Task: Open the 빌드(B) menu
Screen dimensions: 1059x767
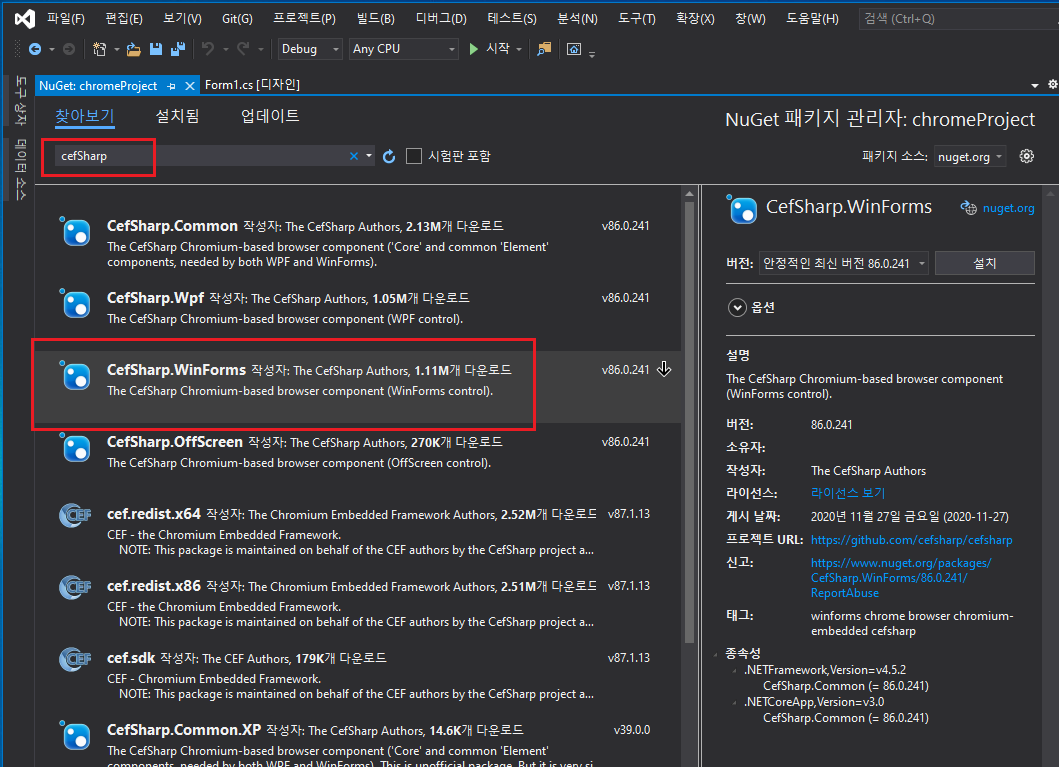Action: [x=376, y=18]
